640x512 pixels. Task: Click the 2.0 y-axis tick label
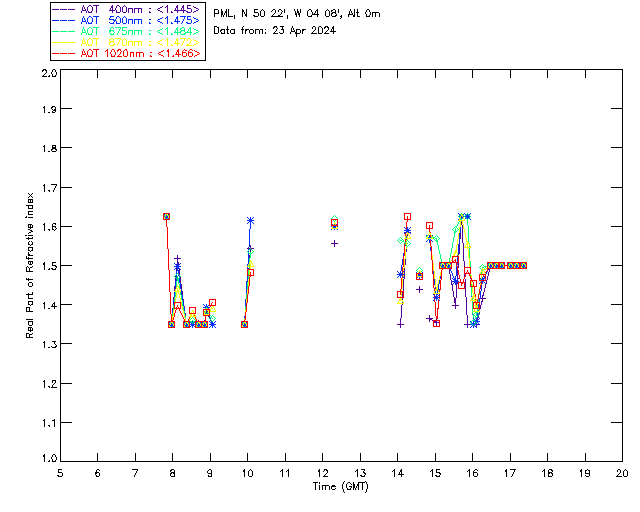click(49, 73)
